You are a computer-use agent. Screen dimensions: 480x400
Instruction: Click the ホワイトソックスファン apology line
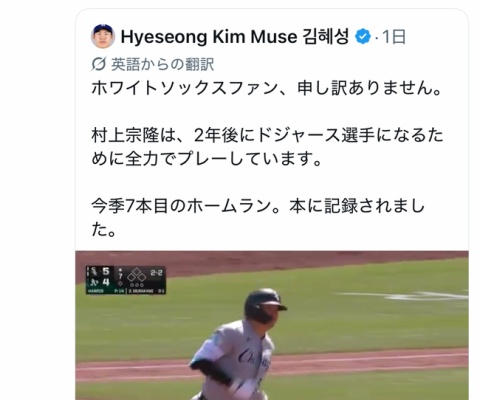[x=267, y=88]
